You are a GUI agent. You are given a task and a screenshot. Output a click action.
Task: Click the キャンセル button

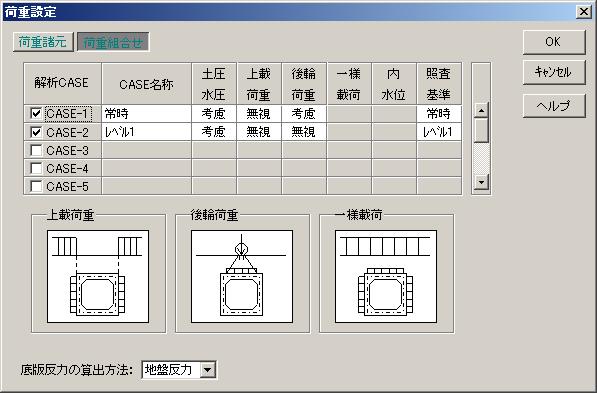coord(554,72)
